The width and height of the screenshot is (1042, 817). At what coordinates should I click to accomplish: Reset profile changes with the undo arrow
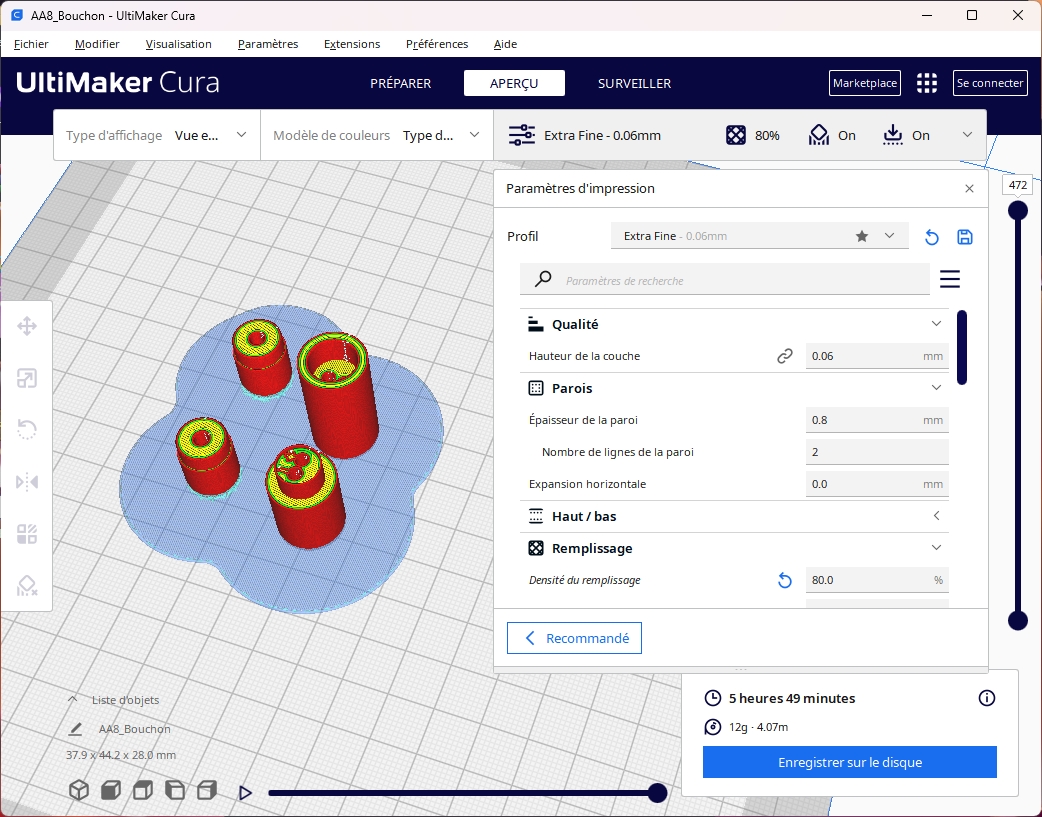click(x=931, y=237)
